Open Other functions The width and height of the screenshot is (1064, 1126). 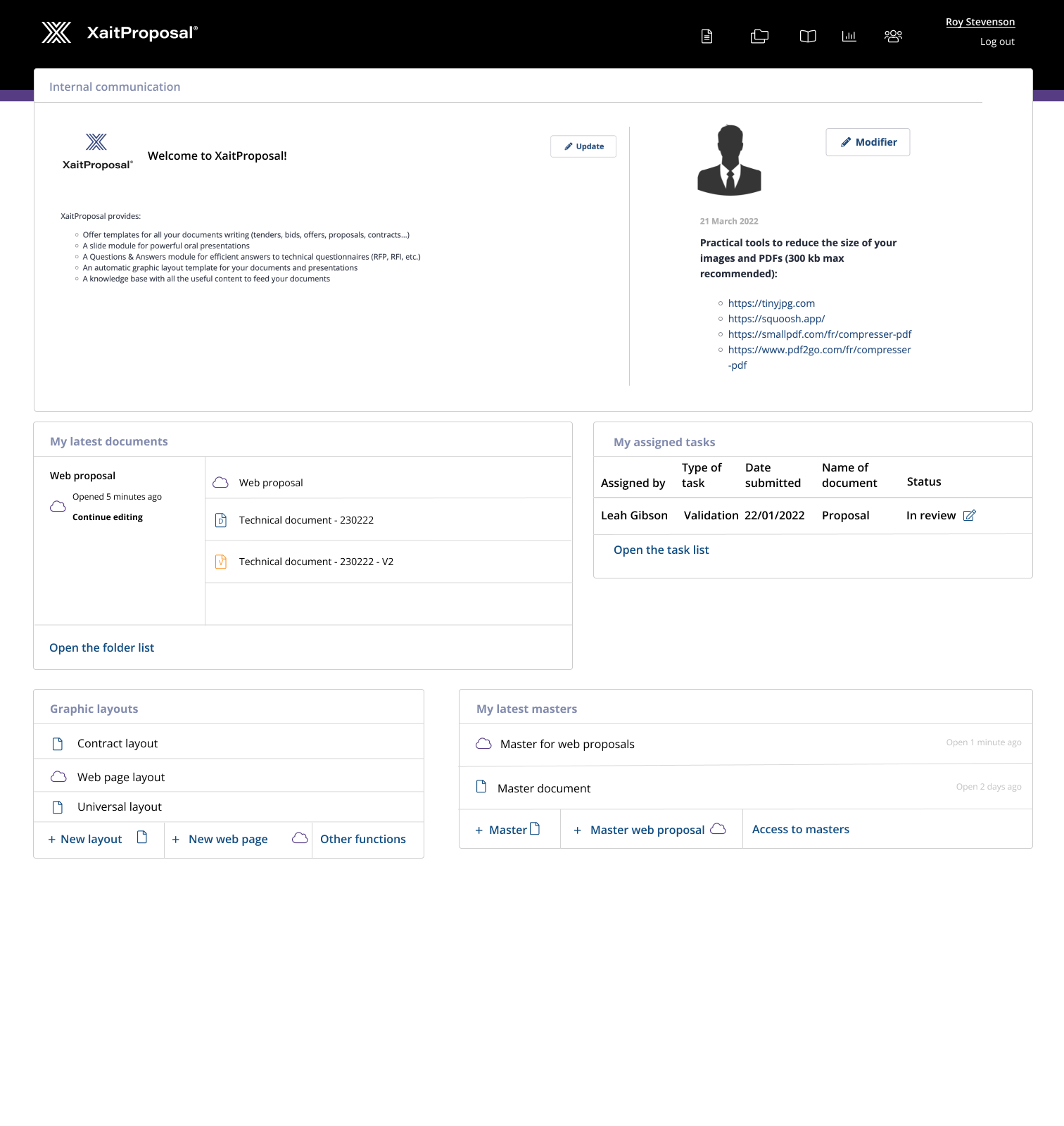point(363,839)
